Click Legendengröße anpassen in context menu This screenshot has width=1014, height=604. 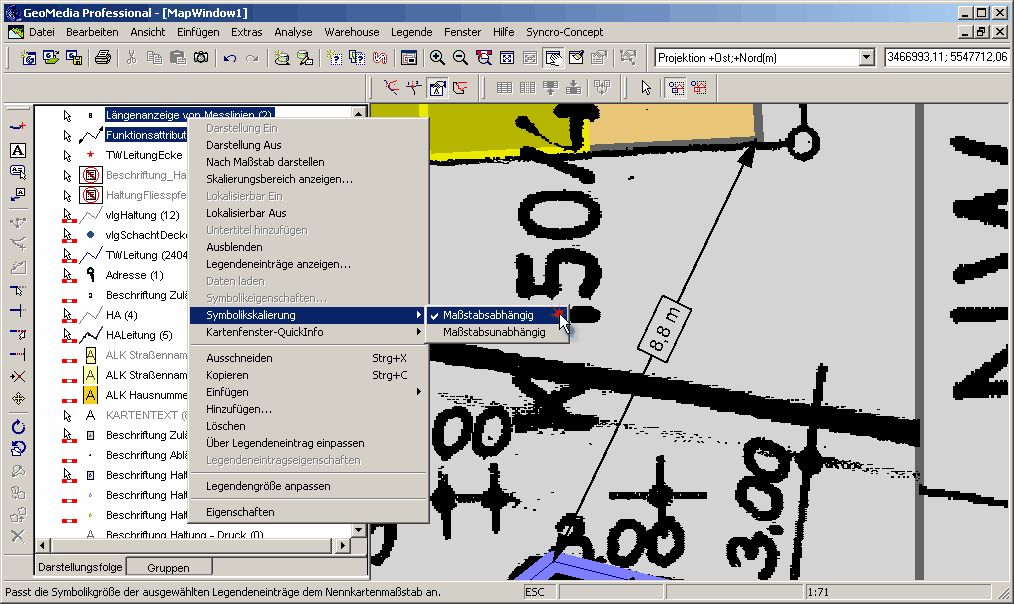[268, 486]
